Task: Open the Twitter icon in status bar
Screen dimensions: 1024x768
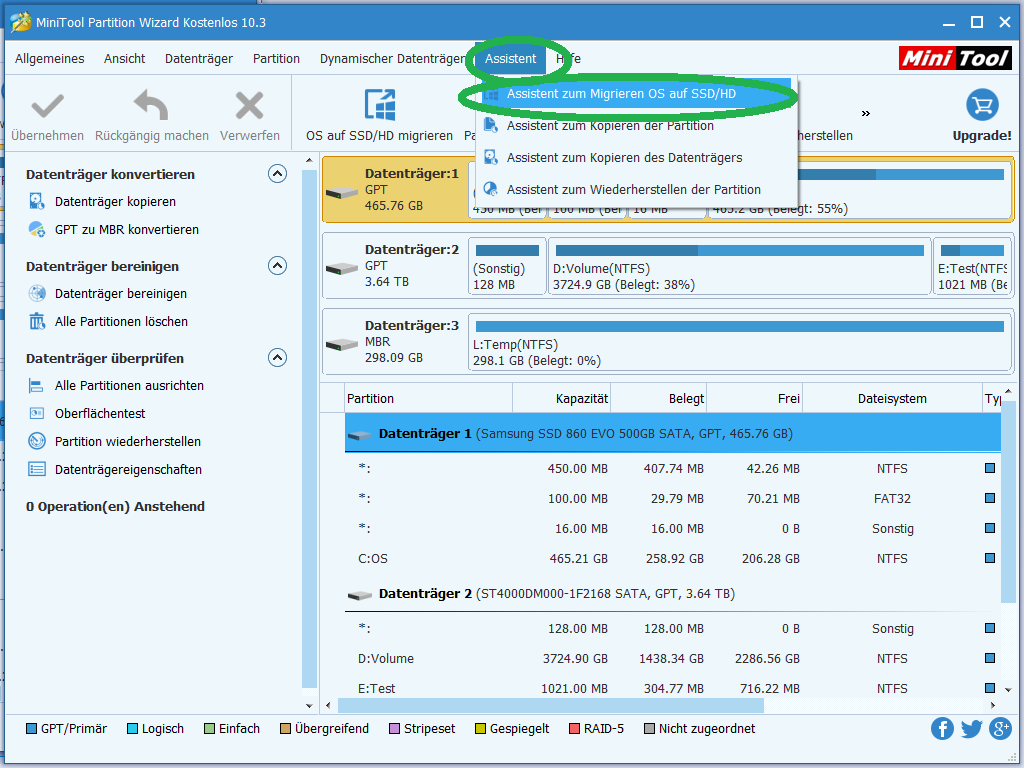Action: pyautogui.click(x=971, y=728)
